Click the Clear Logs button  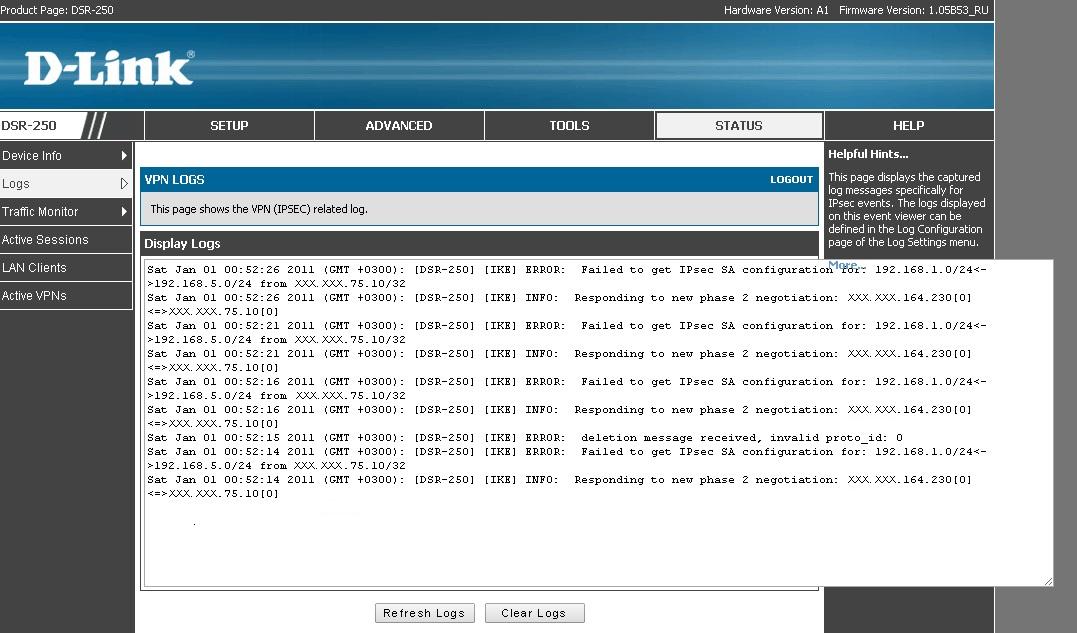pyautogui.click(x=534, y=613)
